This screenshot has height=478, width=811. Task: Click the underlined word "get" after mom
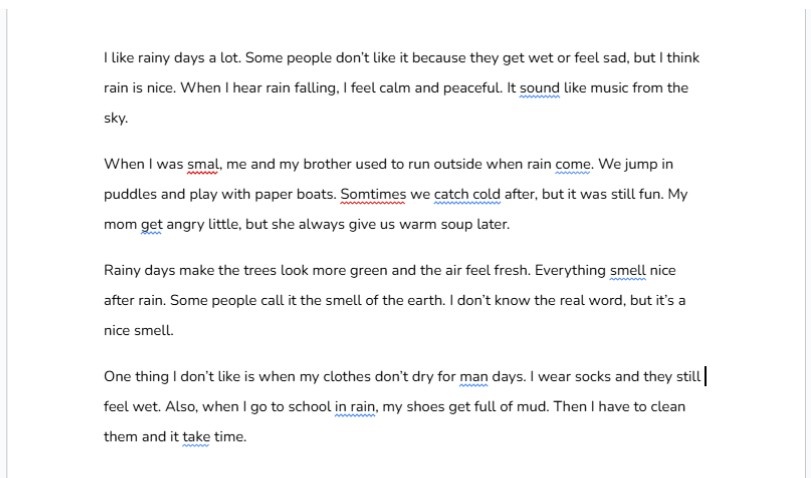coord(152,225)
